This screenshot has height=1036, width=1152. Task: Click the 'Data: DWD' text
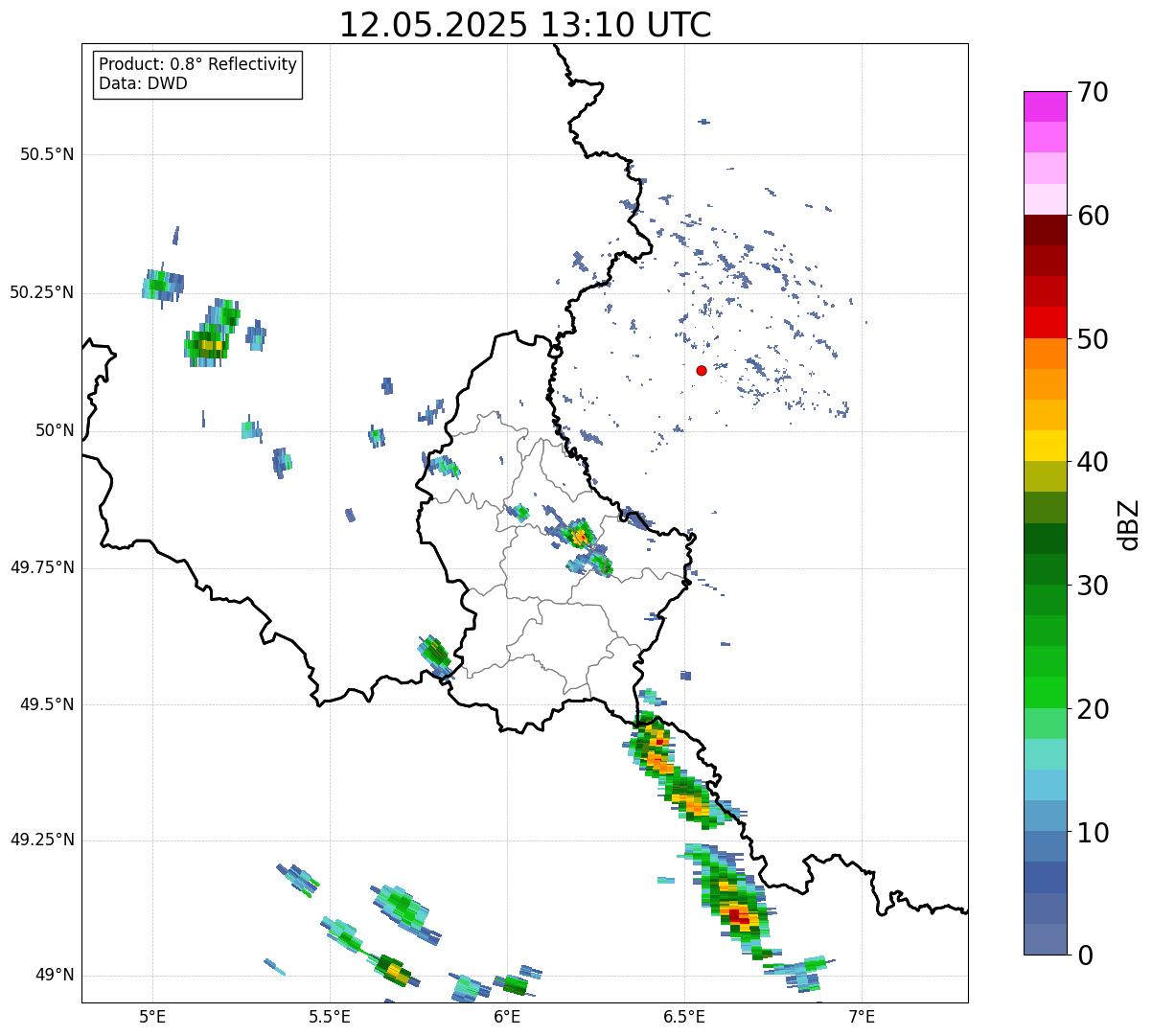143,83
